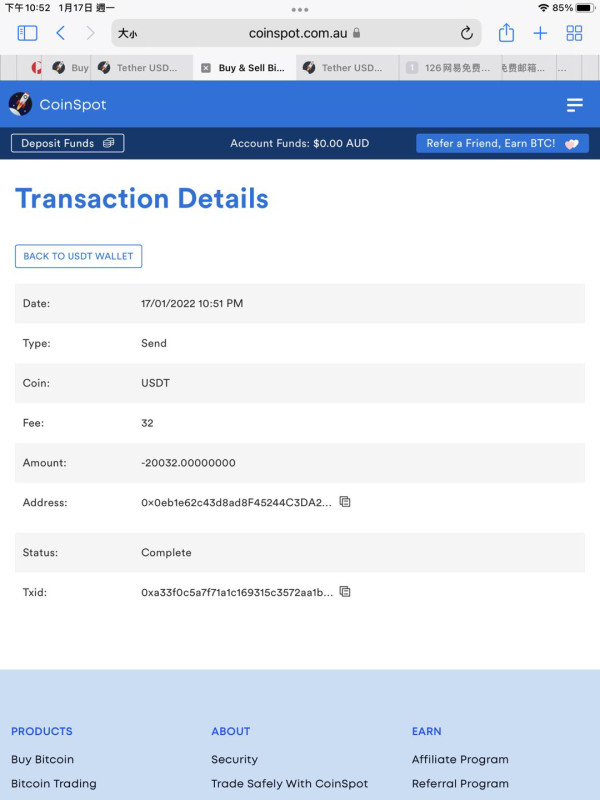Show the tab overview grid

coord(574,33)
